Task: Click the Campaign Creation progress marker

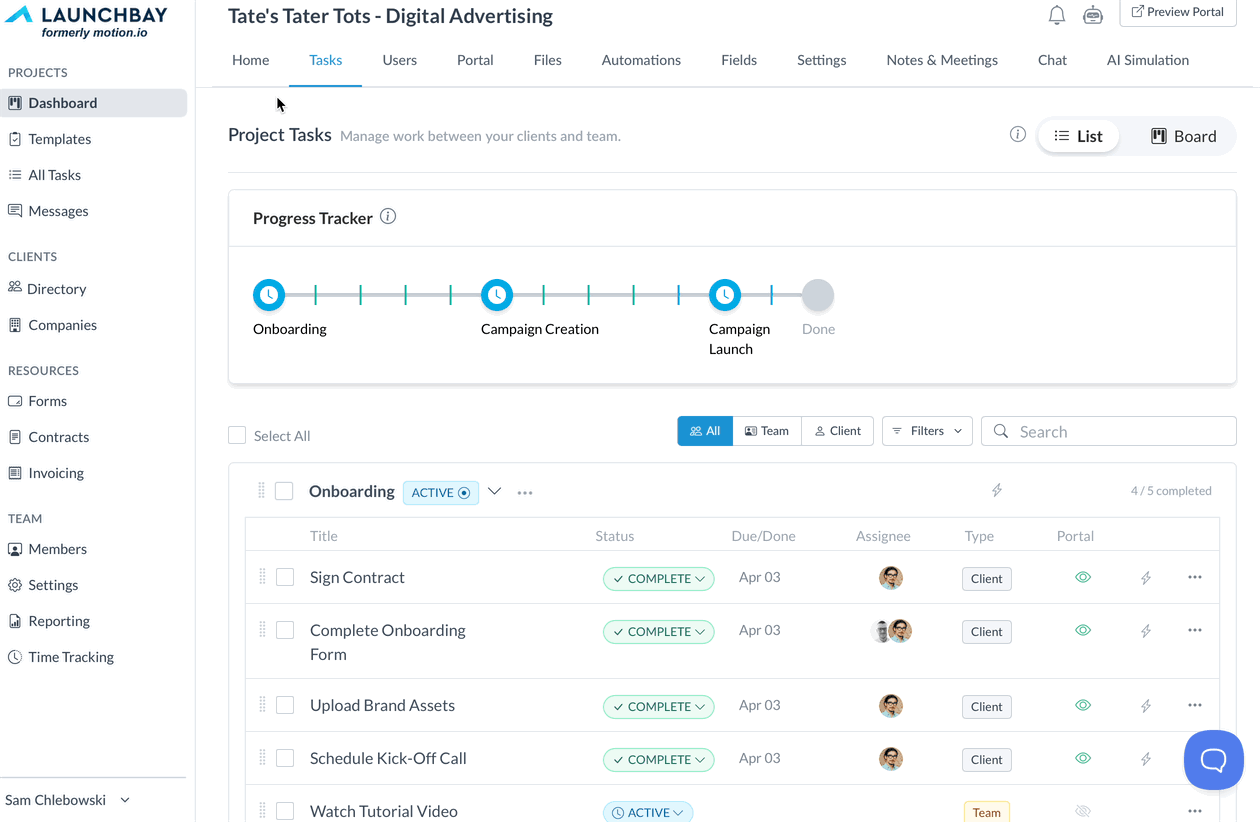Action: (497, 295)
